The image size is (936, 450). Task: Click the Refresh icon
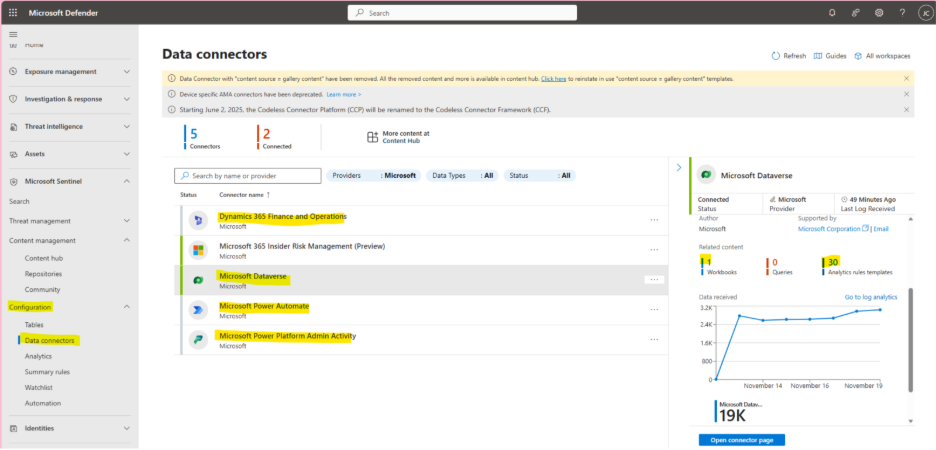(x=775, y=56)
